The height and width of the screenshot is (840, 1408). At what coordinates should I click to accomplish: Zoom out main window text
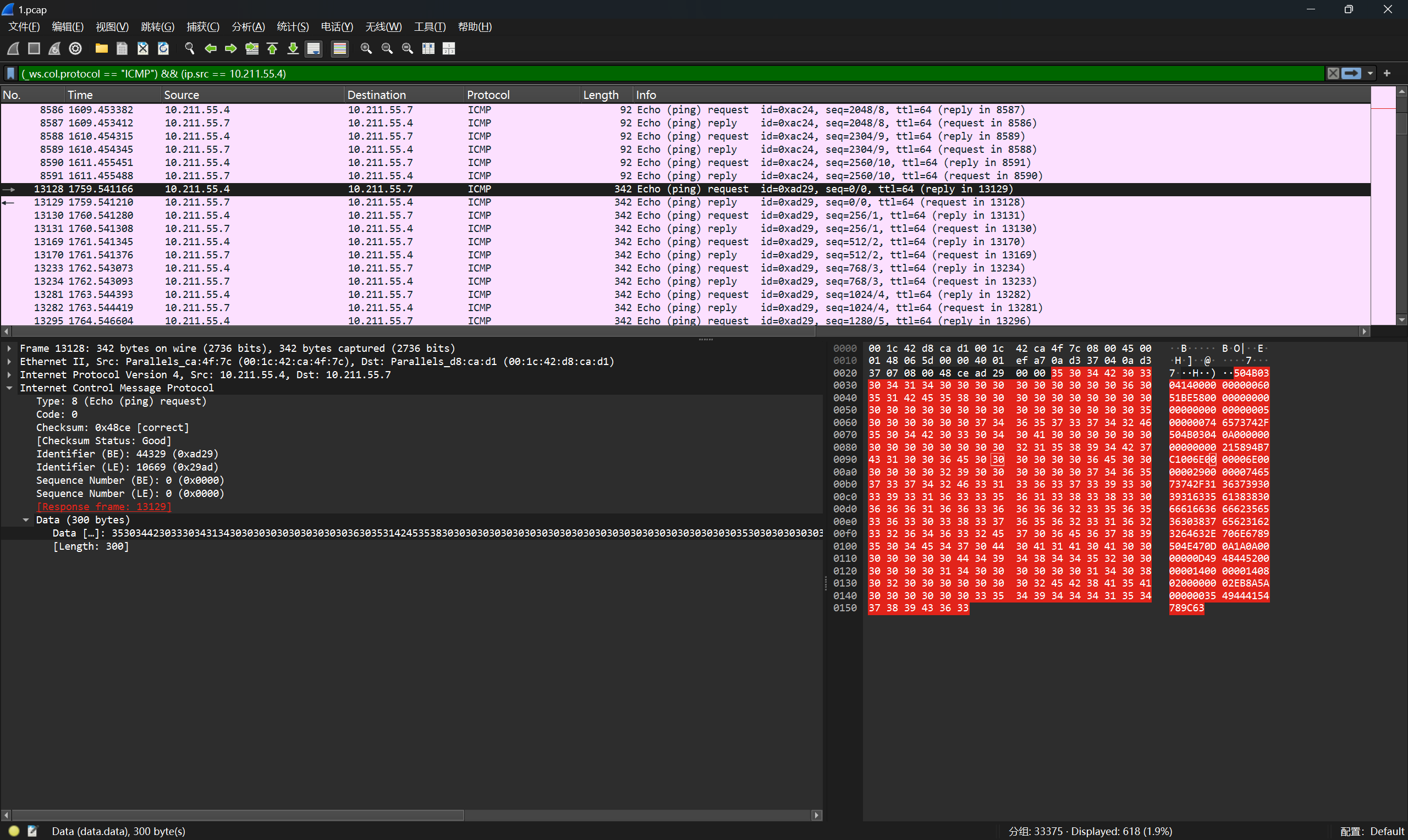(387, 49)
